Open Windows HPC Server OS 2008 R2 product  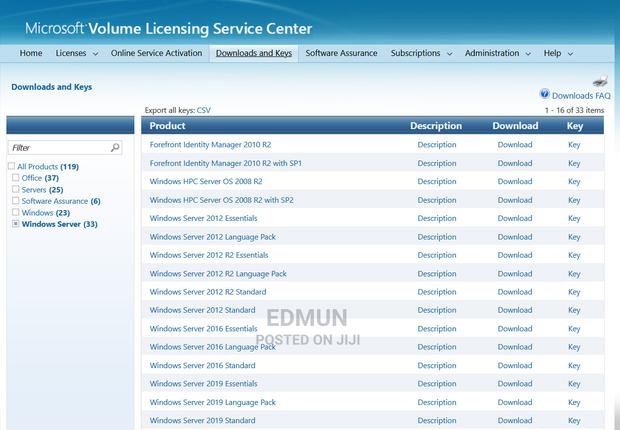pos(206,181)
